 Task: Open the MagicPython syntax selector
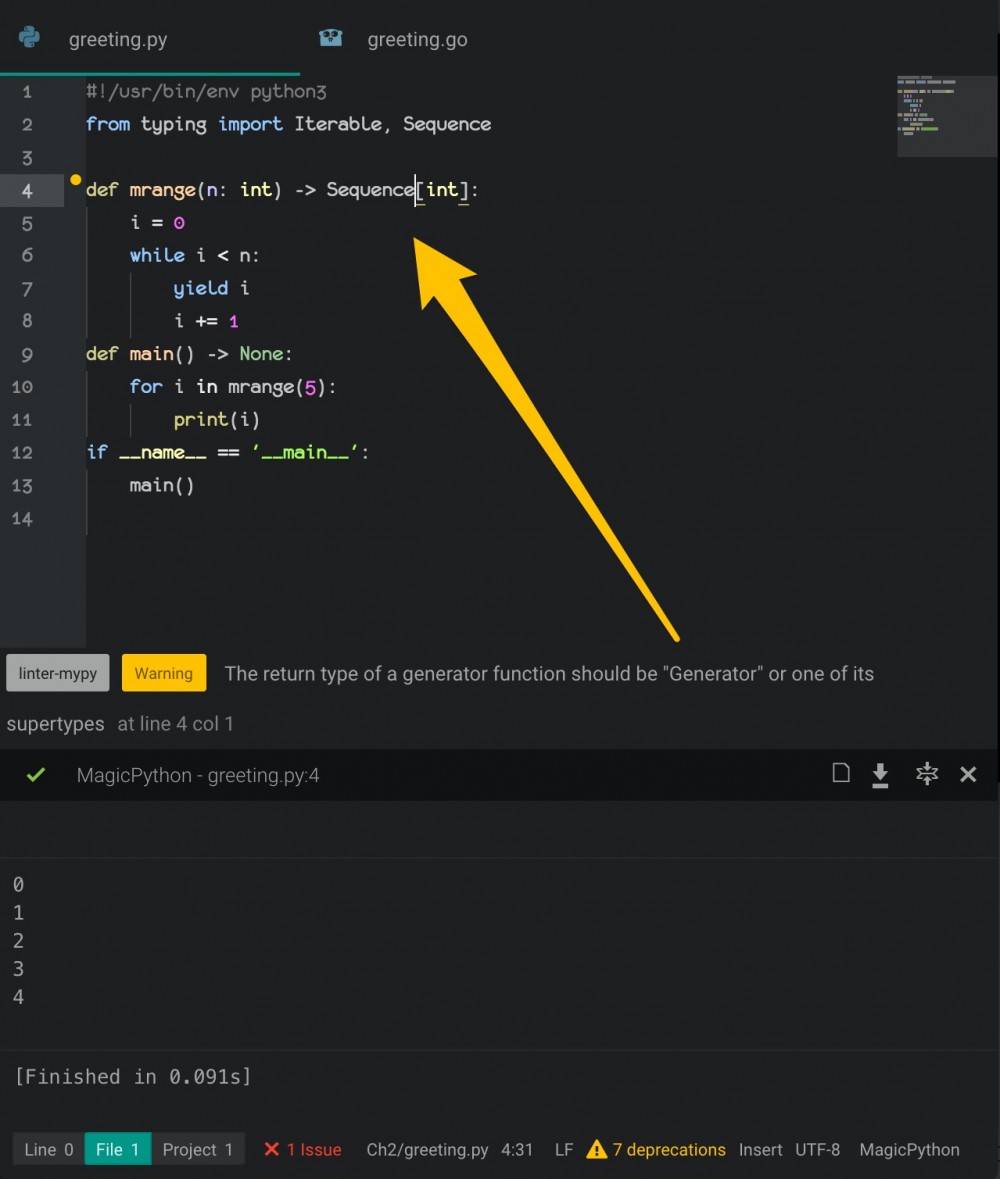pyautogui.click(x=909, y=1149)
